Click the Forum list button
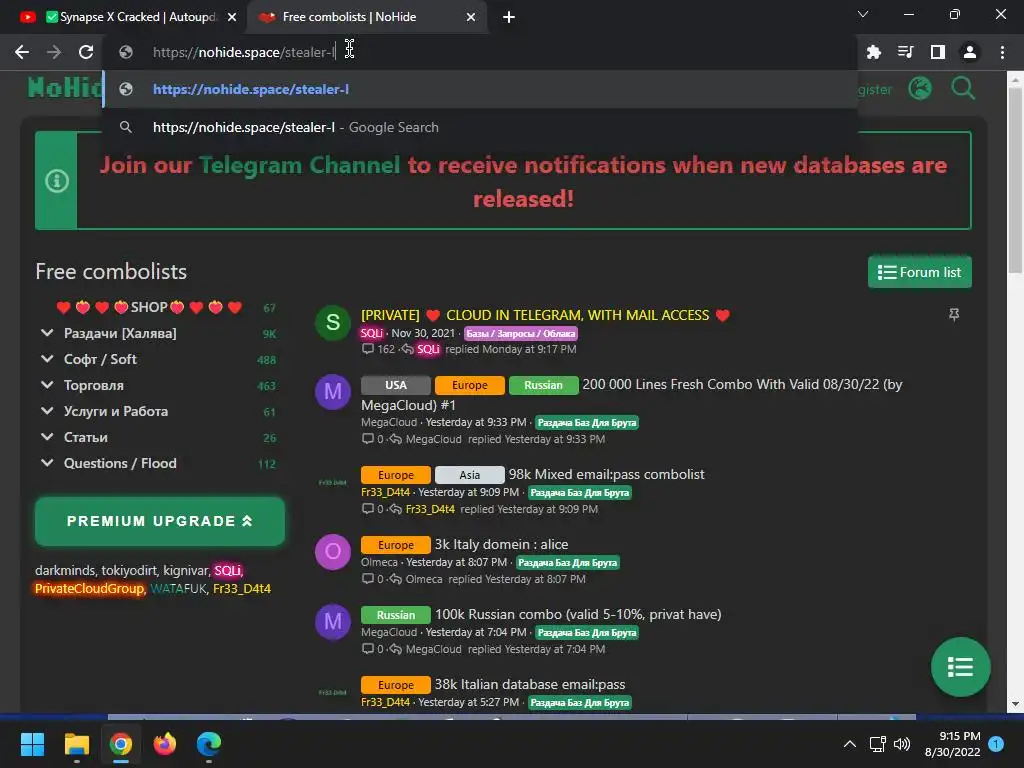The image size is (1024, 768). [x=920, y=272]
